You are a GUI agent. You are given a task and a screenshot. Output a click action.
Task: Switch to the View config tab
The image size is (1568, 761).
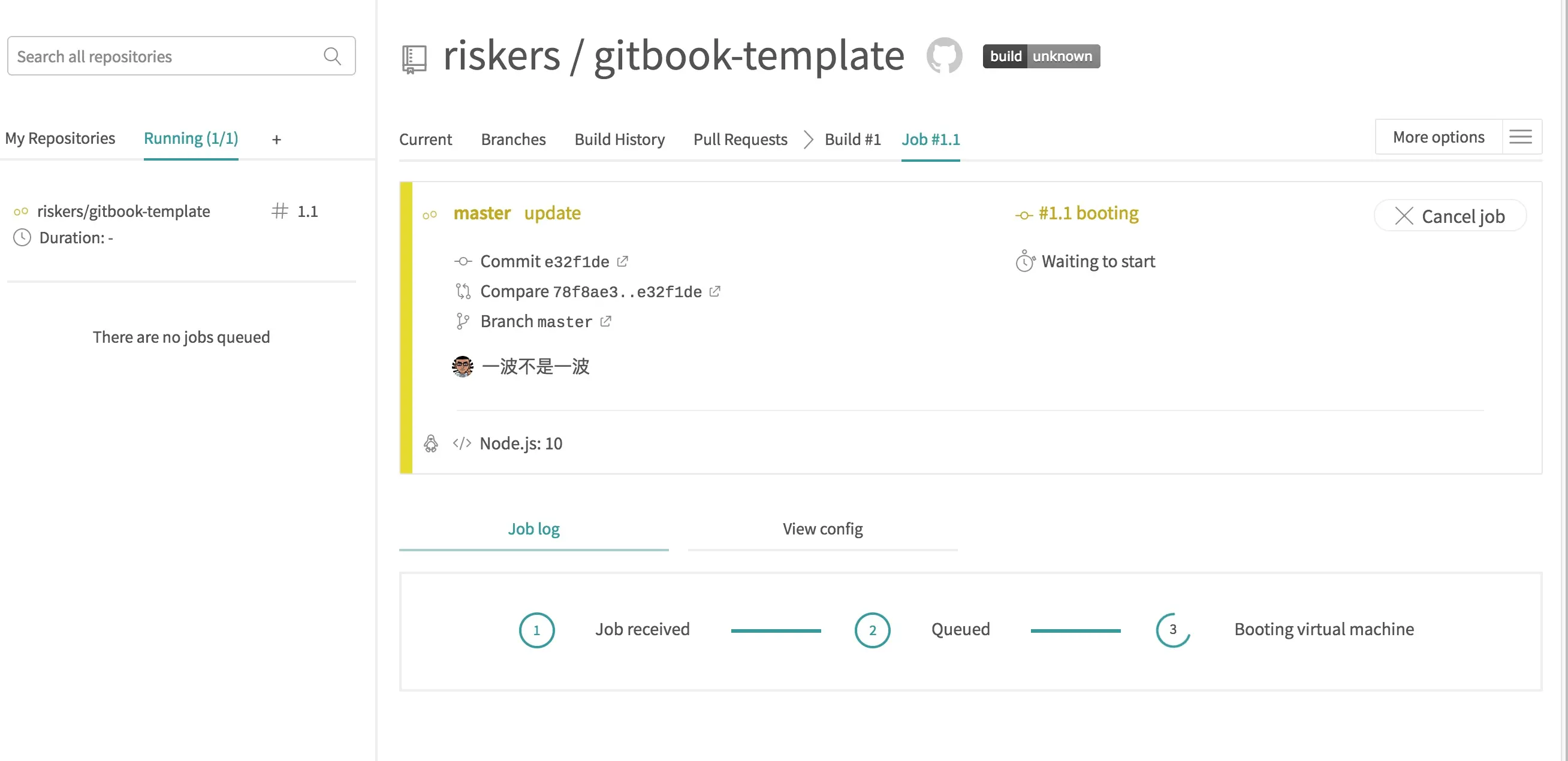822,529
